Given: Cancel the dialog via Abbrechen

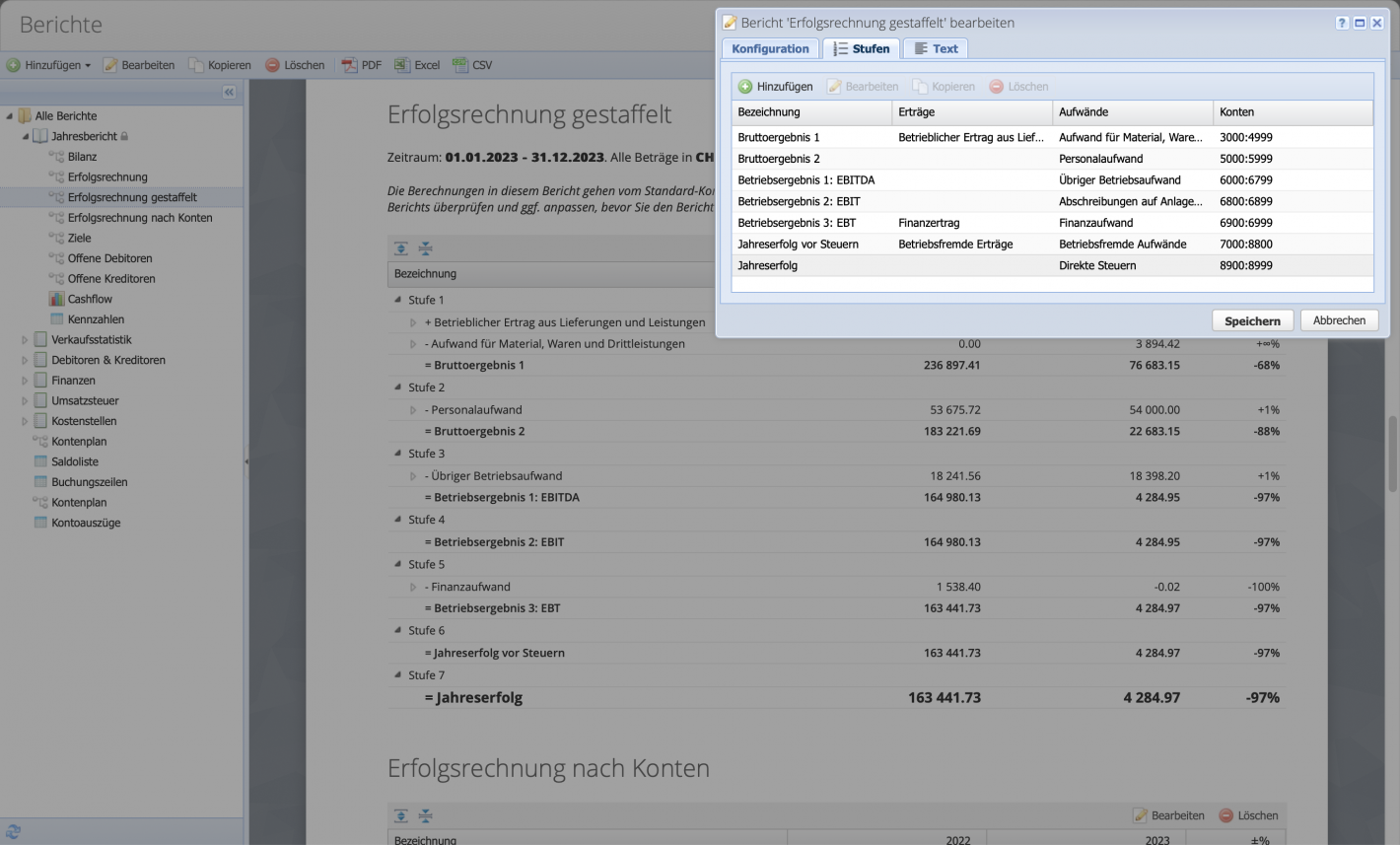Looking at the screenshot, I should point(1339,320).
